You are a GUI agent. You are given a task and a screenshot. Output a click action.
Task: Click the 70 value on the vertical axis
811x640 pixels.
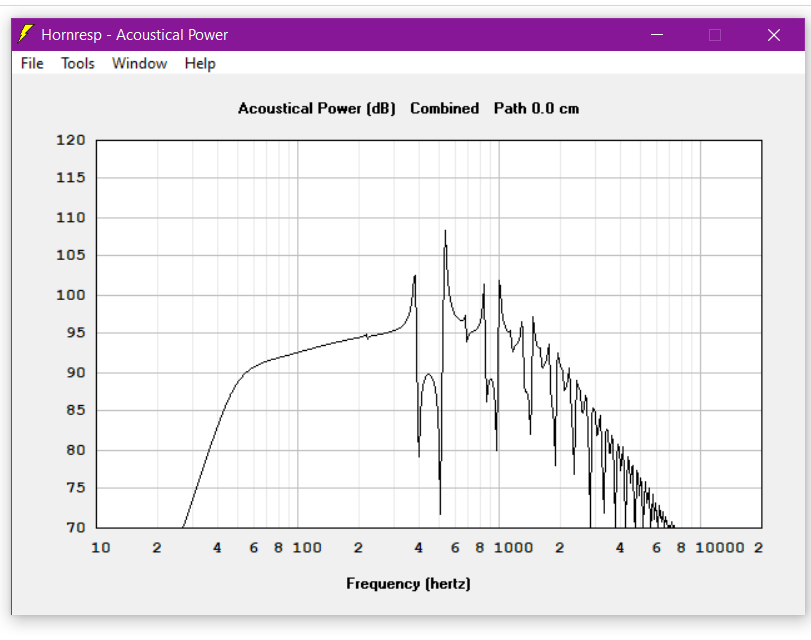(x=76, y=527)
